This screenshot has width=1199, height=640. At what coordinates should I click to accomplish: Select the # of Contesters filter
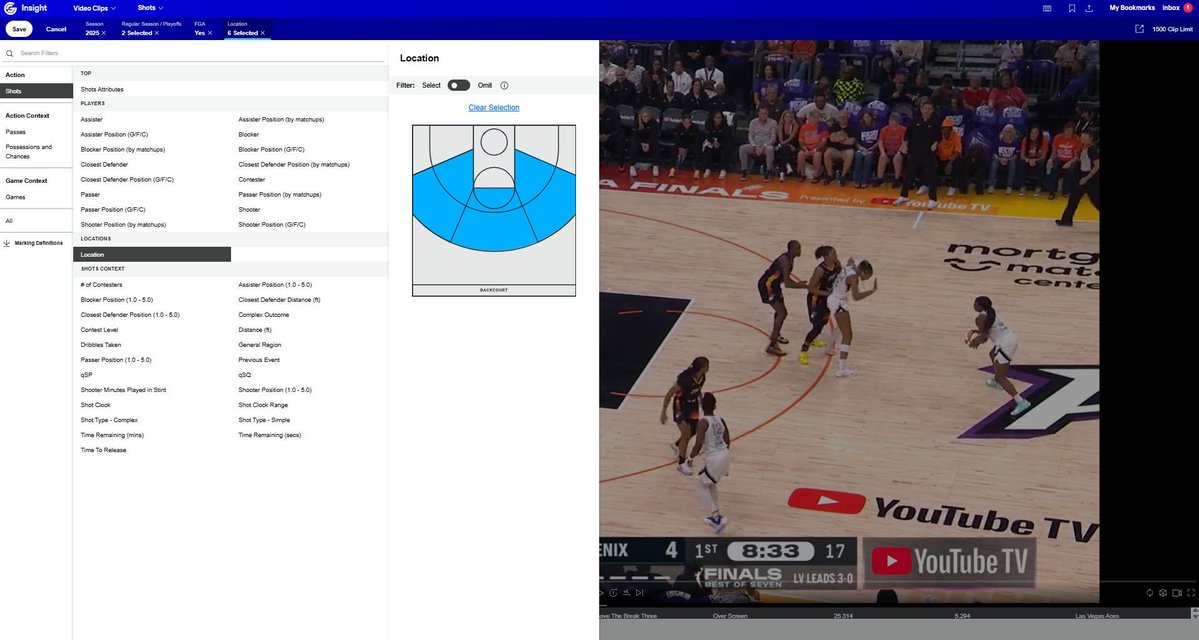pos(101,284)
